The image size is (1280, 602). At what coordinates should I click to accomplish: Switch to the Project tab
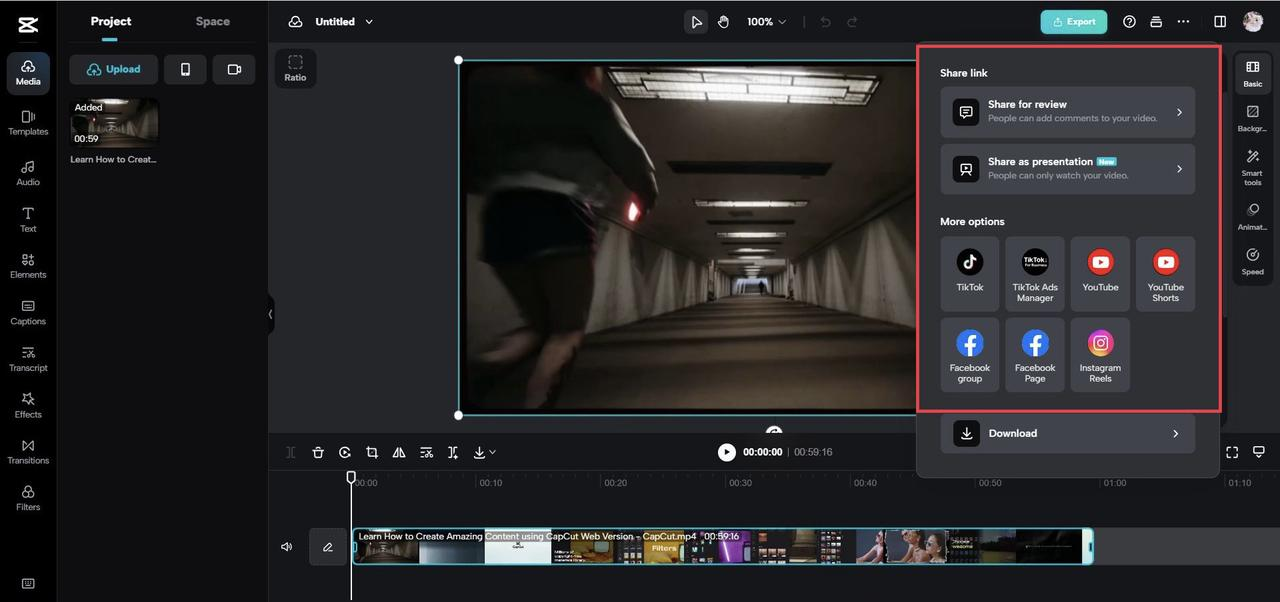pyautogui.click(x=111, y=21)
